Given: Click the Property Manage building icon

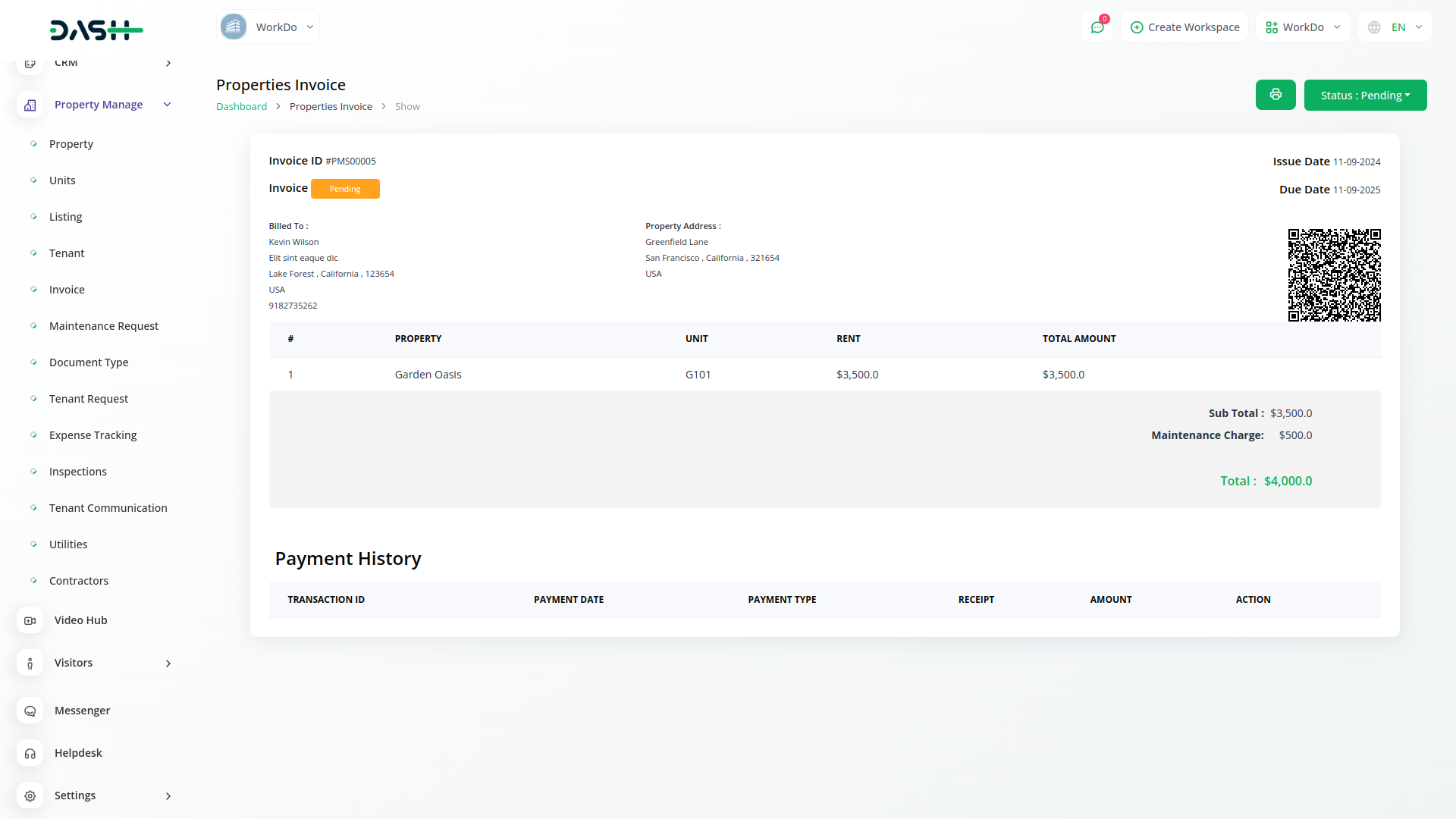Looking at the screenshot, I should pyautogui.click(x=30, y=105).
